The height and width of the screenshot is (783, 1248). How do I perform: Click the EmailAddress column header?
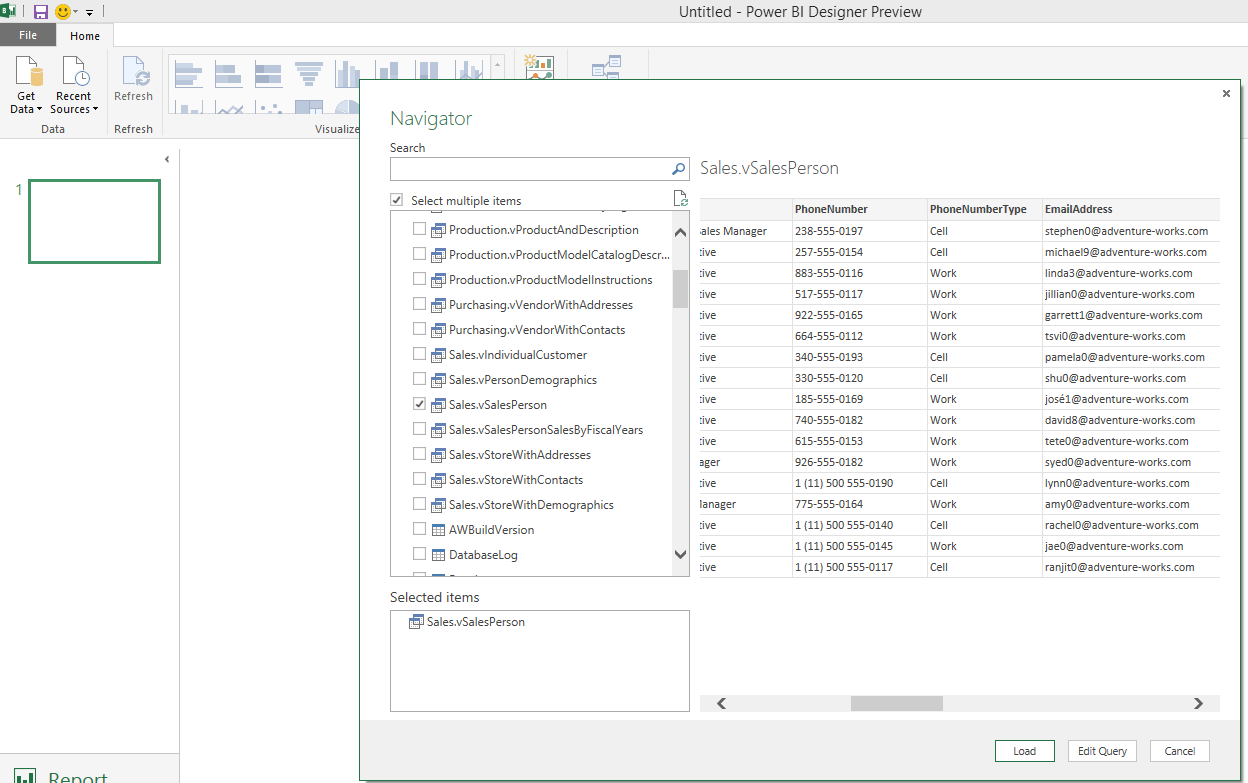click(1131, 209)
